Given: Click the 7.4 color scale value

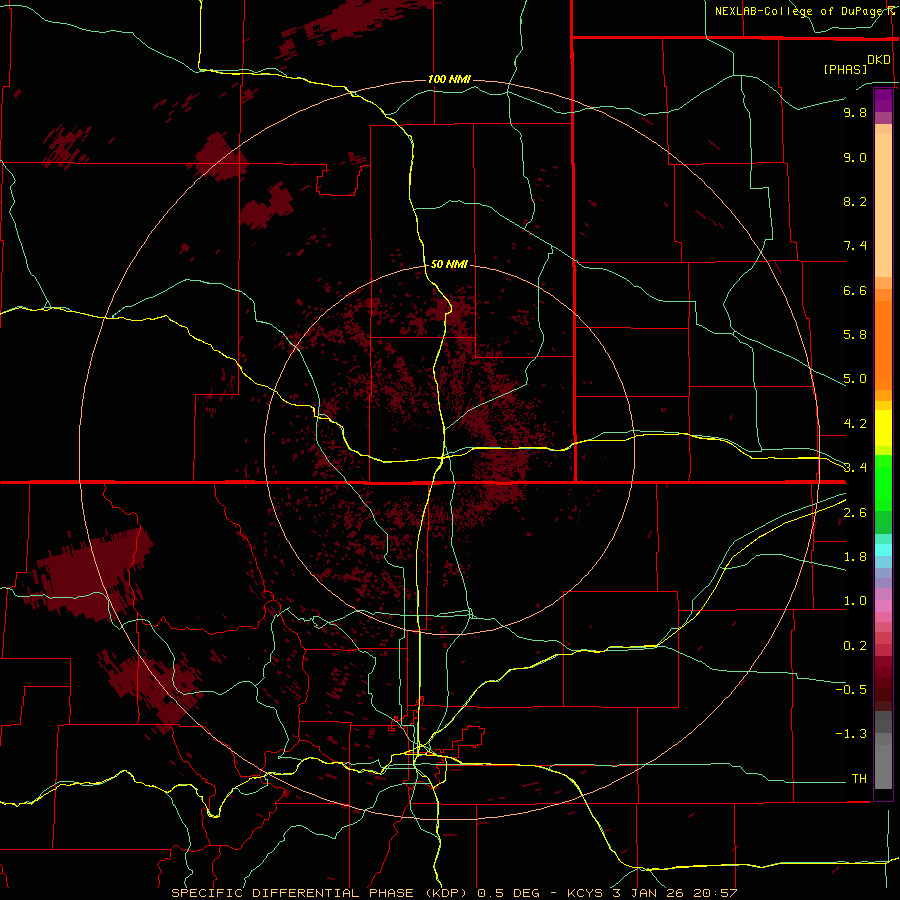Looking at the screenshot, I should tap(855, 246).
